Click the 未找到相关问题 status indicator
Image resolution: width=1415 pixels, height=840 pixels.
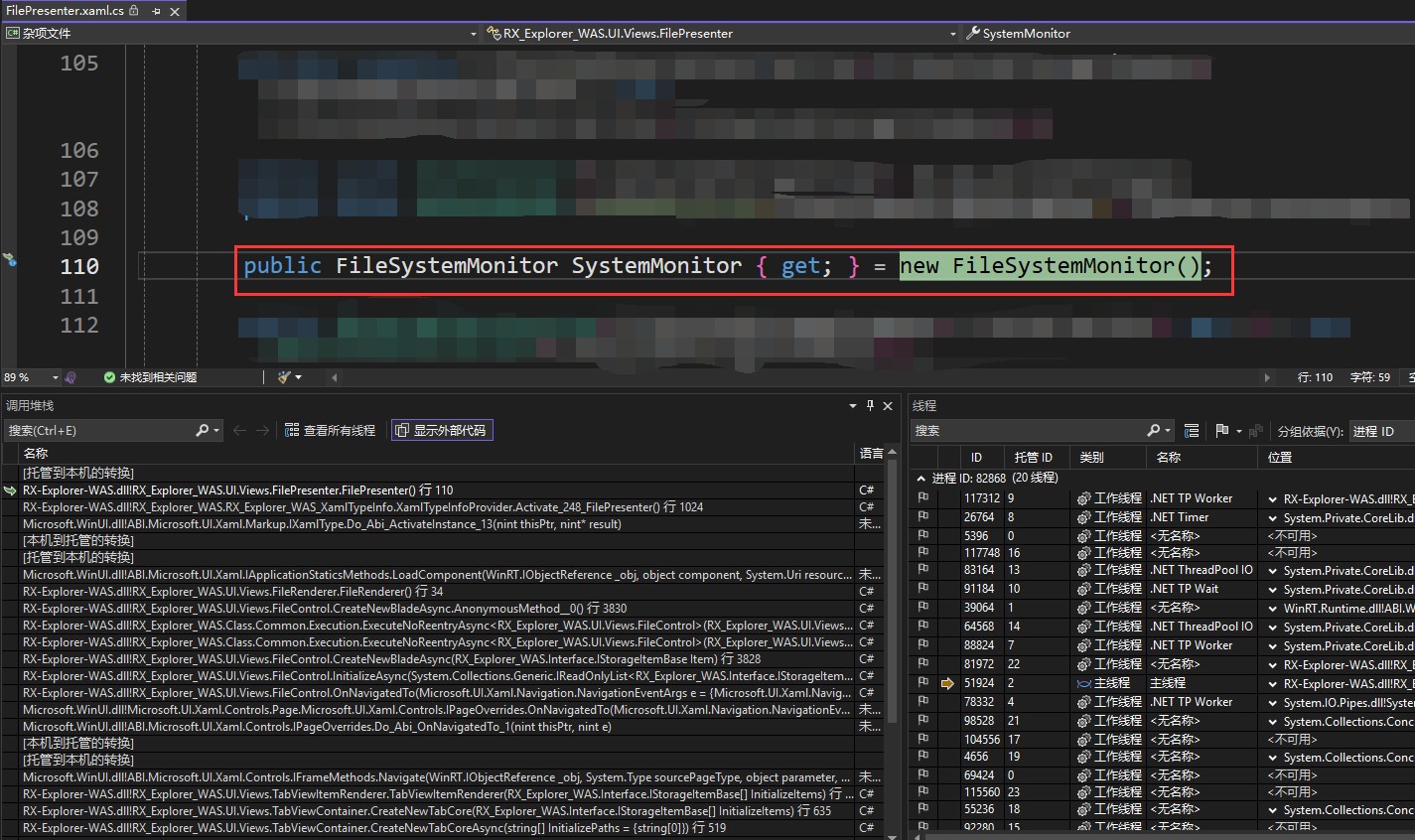(x=149, y=377)
